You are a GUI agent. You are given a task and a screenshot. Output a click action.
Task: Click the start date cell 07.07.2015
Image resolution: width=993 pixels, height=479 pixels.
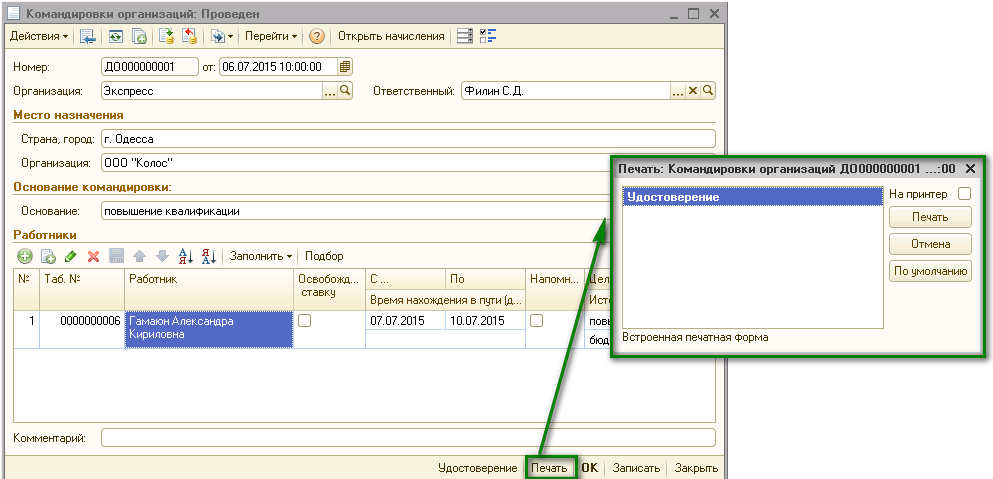click(x=405, y=321)
